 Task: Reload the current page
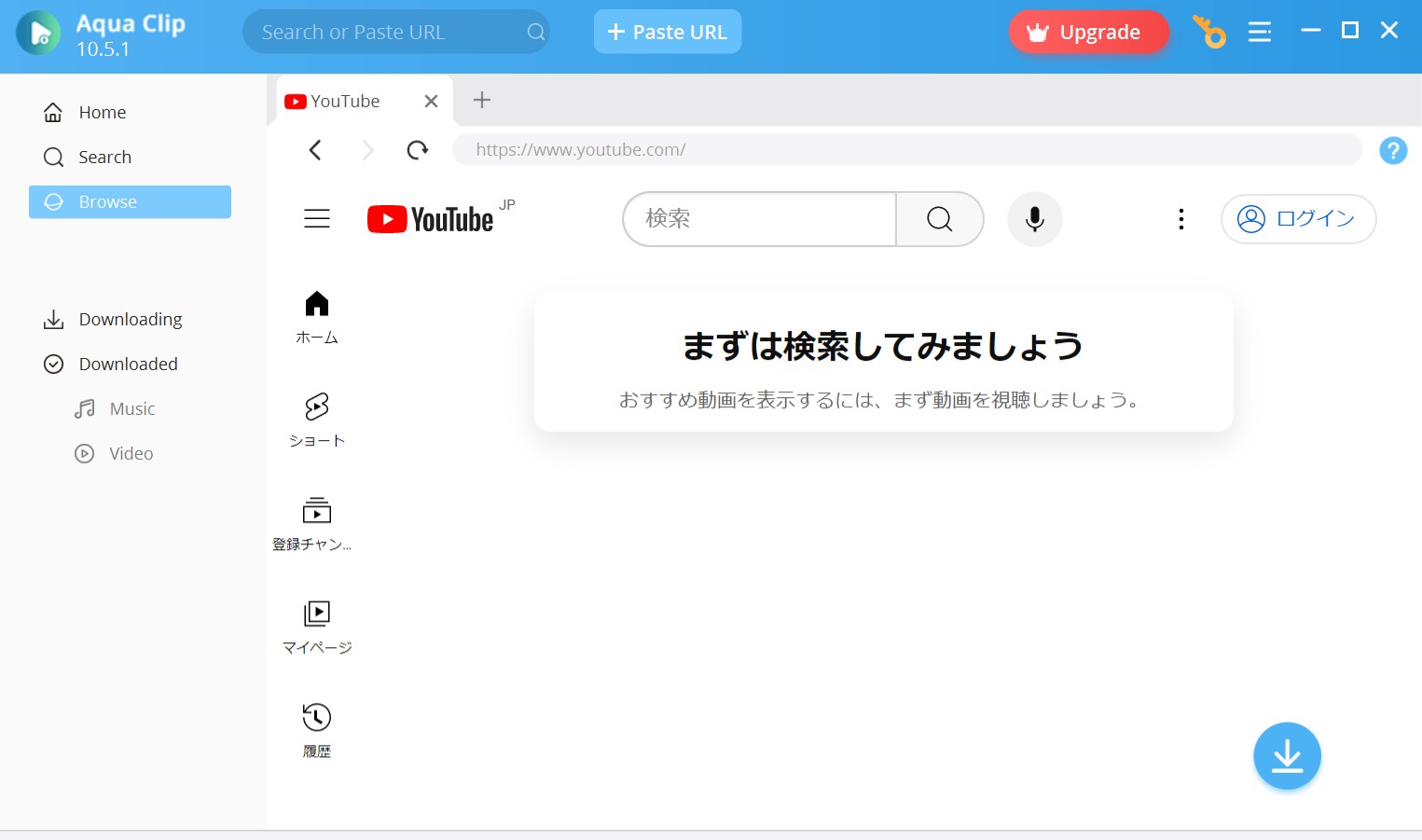(x=418, y=150)
